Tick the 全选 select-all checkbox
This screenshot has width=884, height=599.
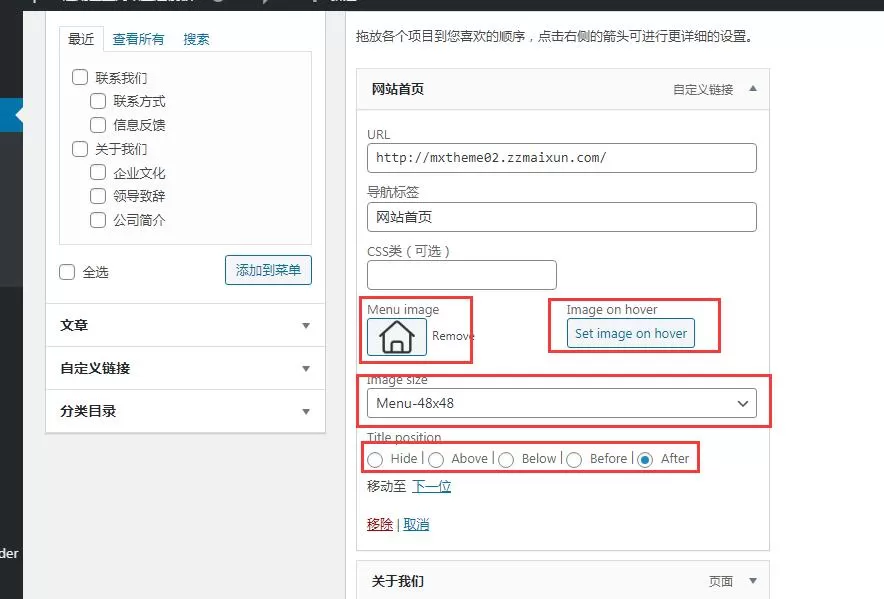click(67, 272)
